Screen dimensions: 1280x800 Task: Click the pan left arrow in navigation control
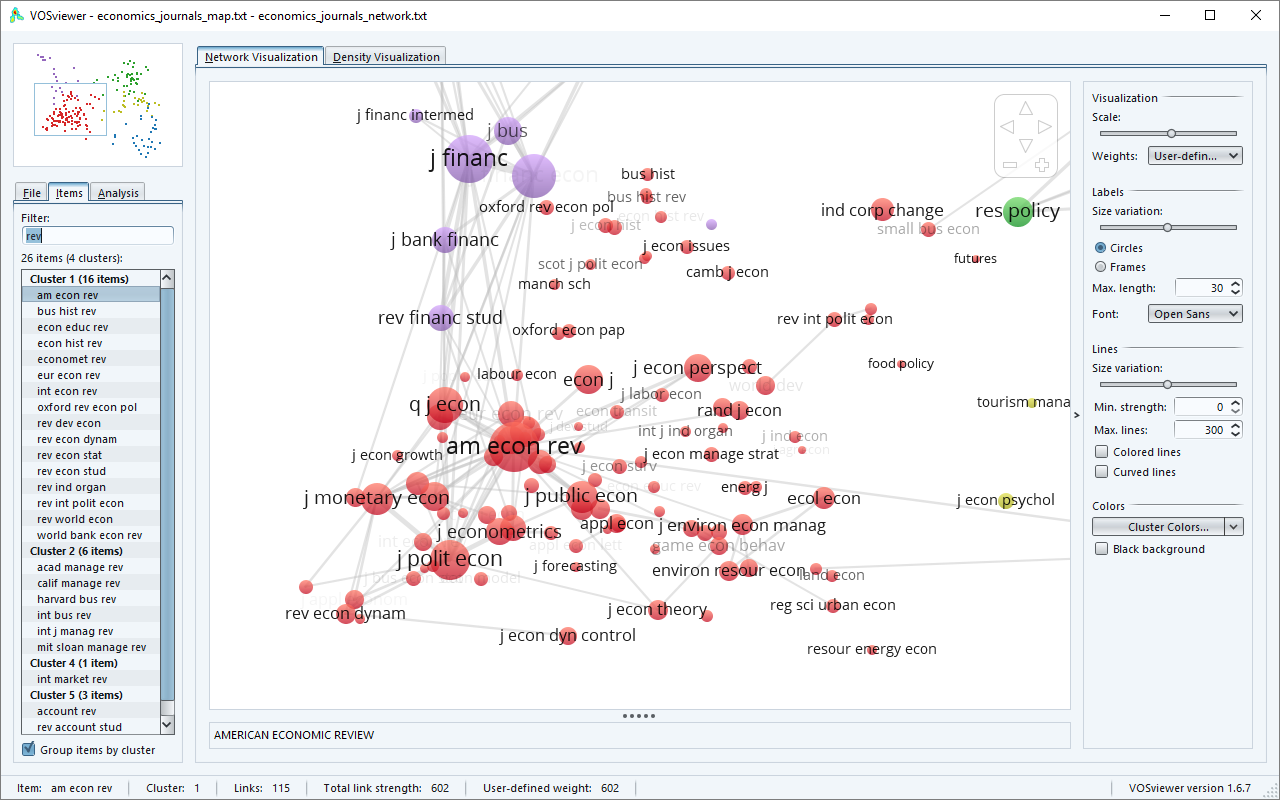point(1007,127)
